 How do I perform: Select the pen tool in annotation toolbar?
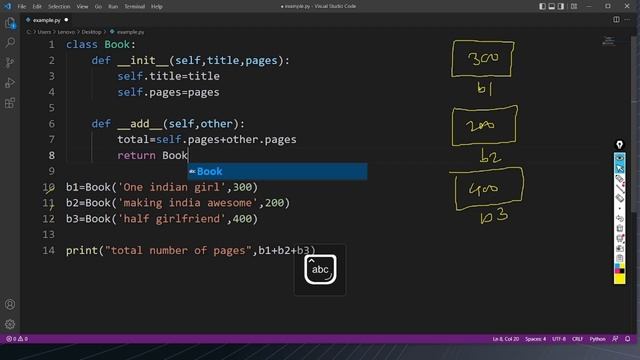[620, 179]
